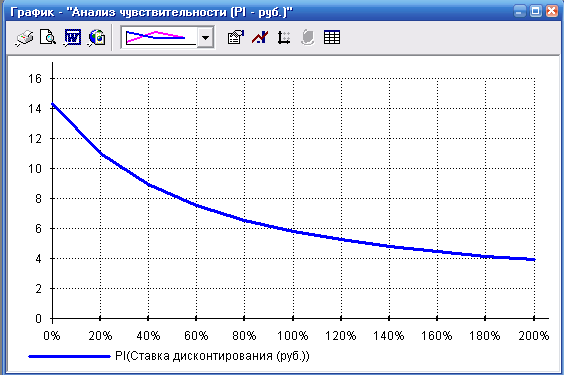Click legend entry PI(Ставка дисконтирования (руб.))
Viewport: 564px width, 375px height.
pos(212,356)
